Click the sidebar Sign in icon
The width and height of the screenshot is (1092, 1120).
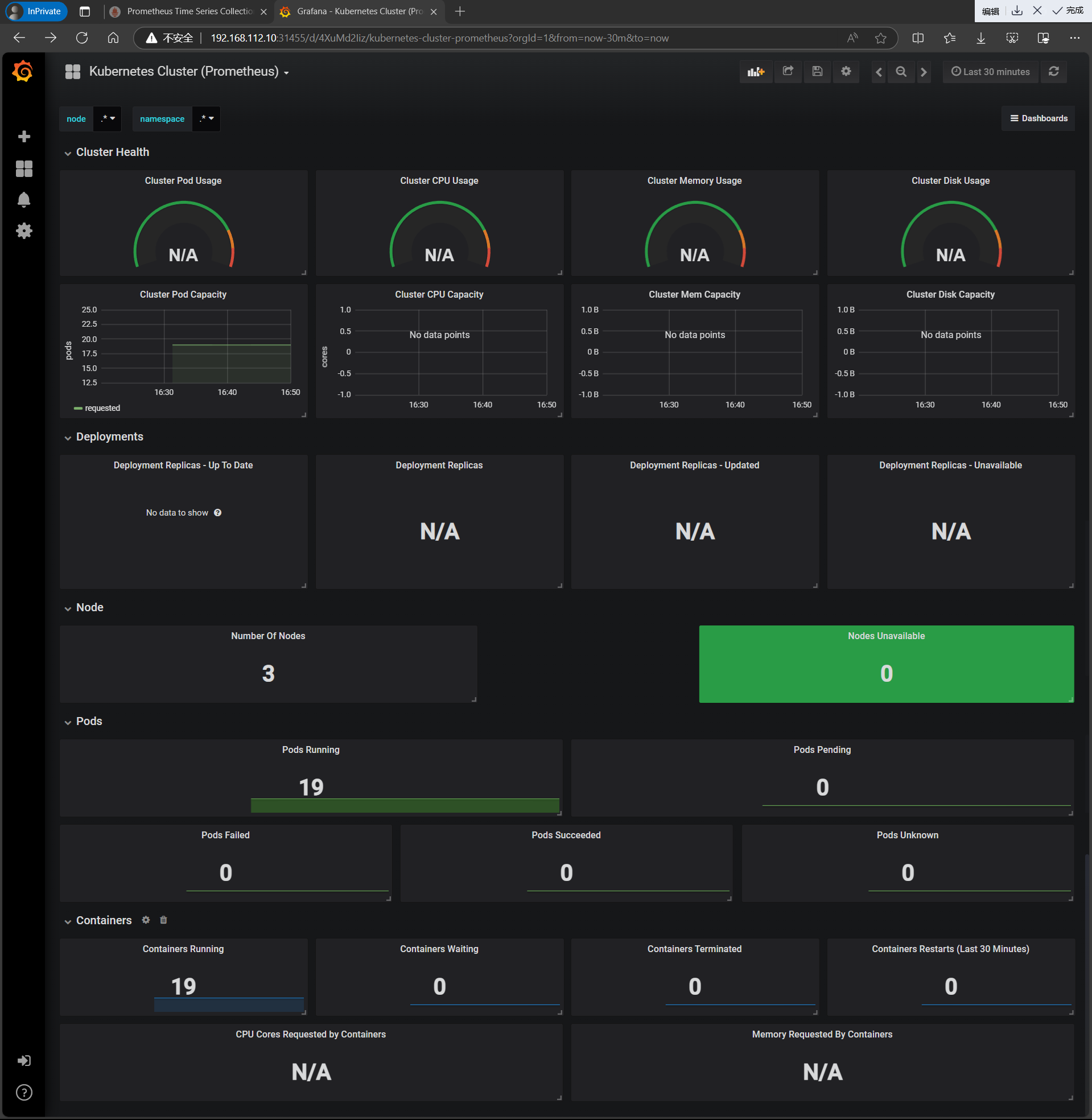23,1060
